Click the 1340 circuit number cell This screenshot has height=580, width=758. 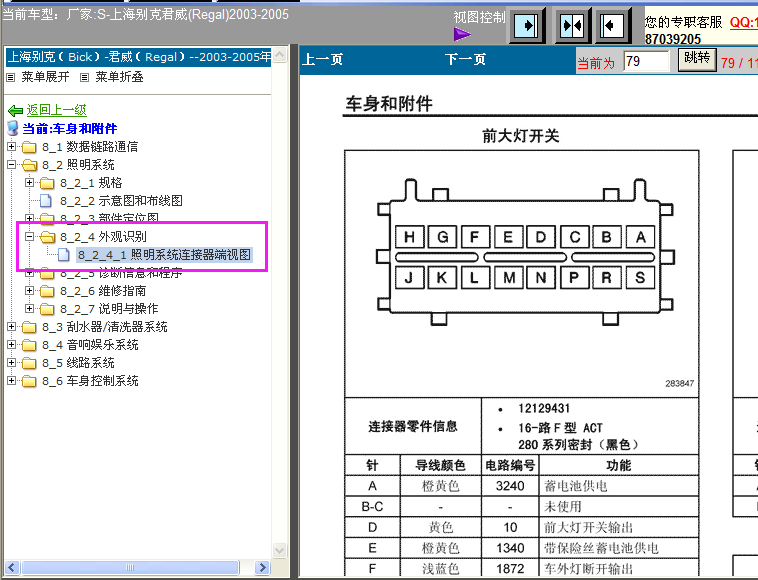click(x=510, y=548)
